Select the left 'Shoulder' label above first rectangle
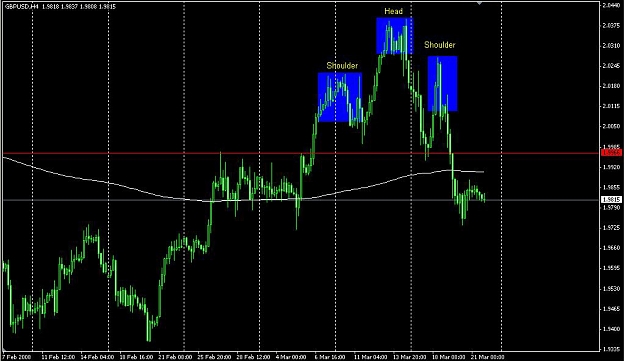The image size is (625, 361). pyautogui.click(x=342, y=65)
